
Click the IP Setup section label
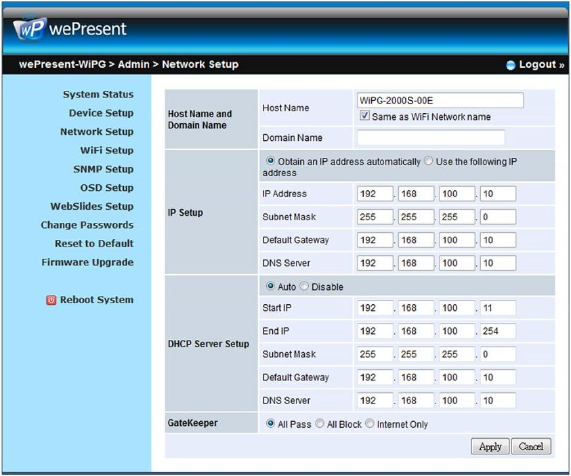(x=185, y=213)
